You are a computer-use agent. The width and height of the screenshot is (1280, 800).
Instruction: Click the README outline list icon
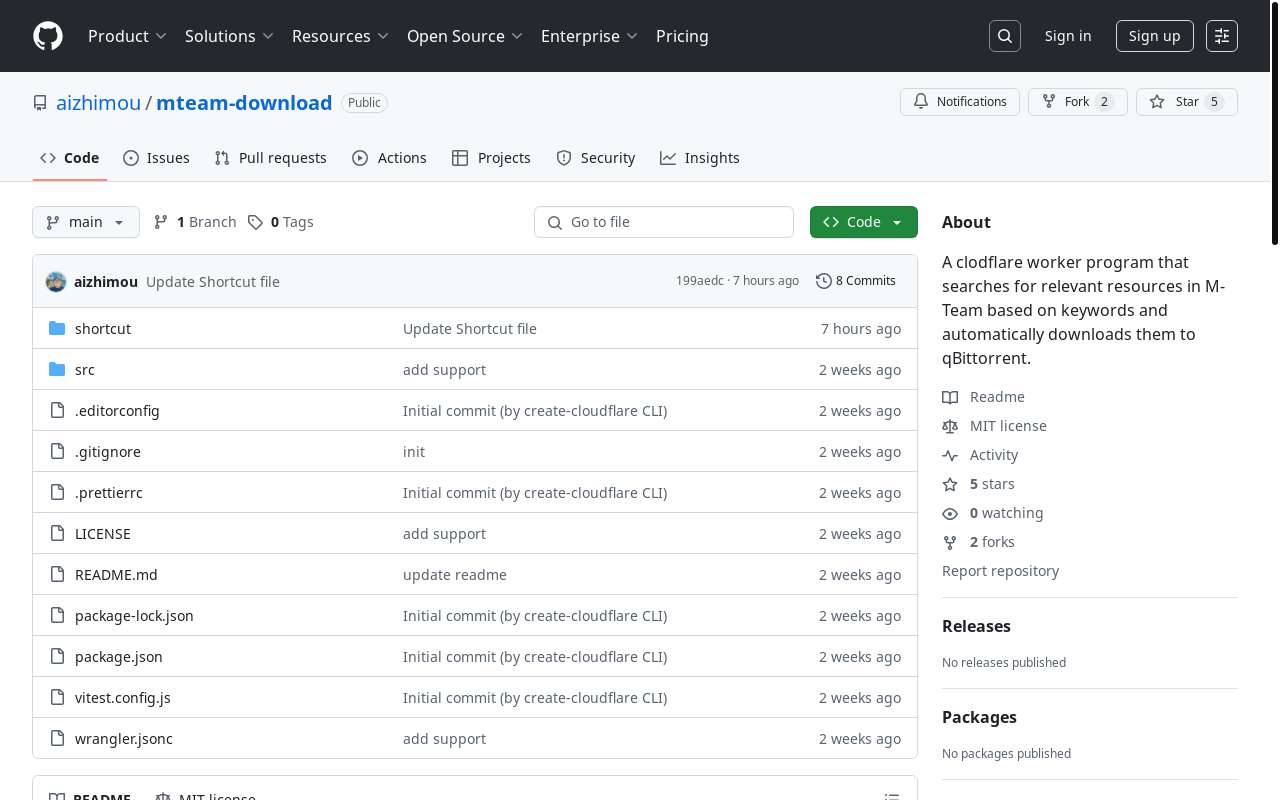point(891,796)
